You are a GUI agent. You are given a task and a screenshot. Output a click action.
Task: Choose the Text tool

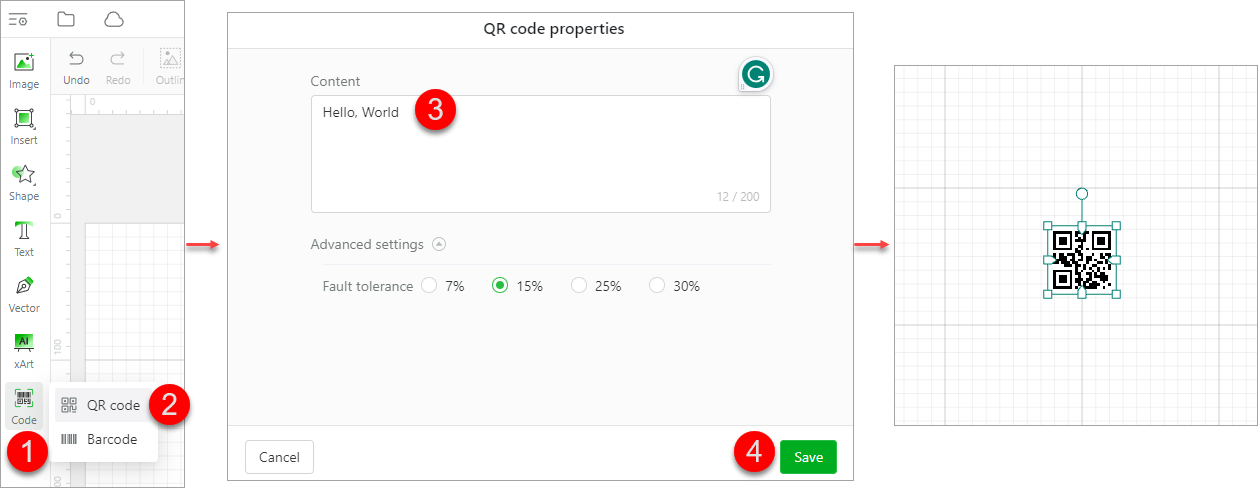click(x=24, y=237)
